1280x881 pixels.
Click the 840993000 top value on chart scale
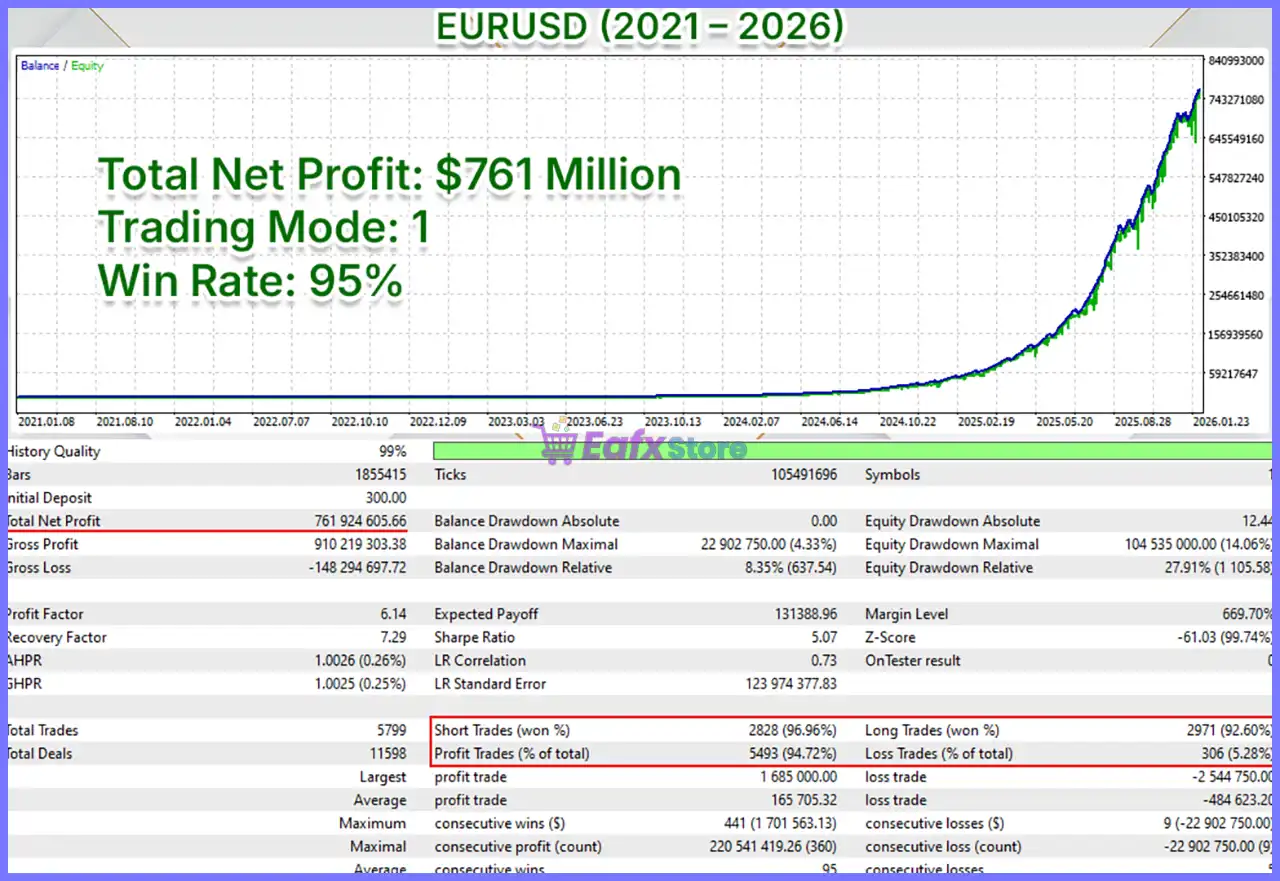coord(1235,61)
